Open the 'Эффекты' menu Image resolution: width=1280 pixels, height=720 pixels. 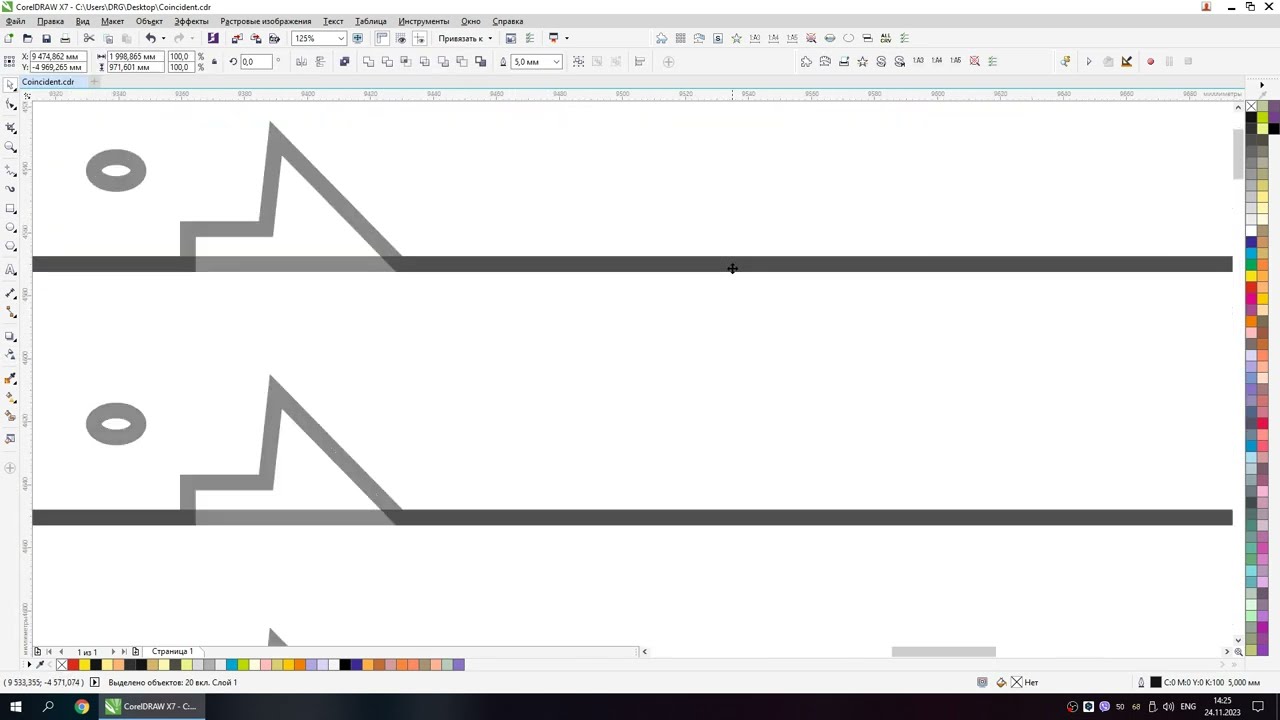click(191, 21)
